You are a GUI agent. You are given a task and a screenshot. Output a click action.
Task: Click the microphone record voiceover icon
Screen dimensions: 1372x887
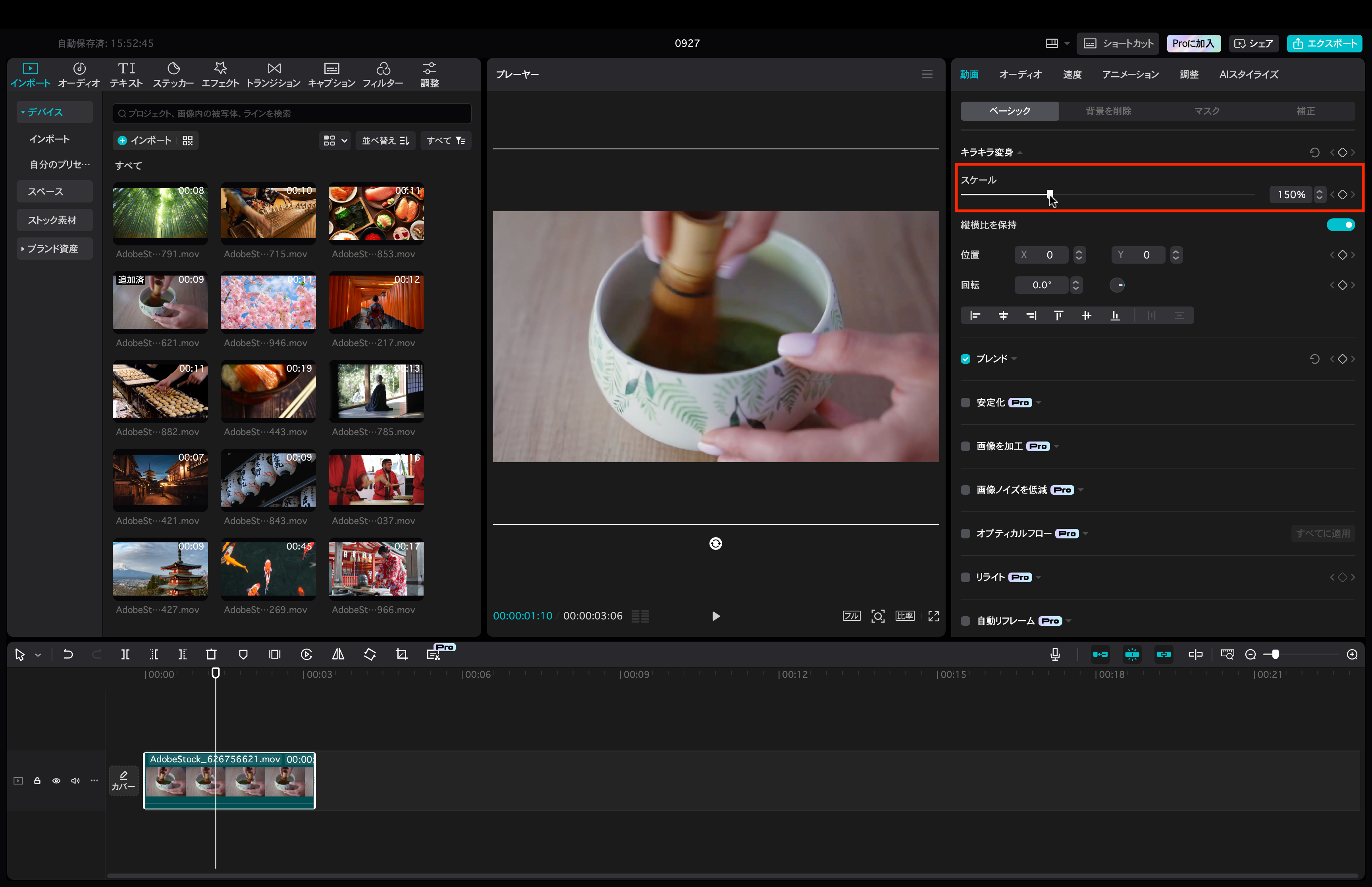pyautogui.click(x=1055, y=654)
